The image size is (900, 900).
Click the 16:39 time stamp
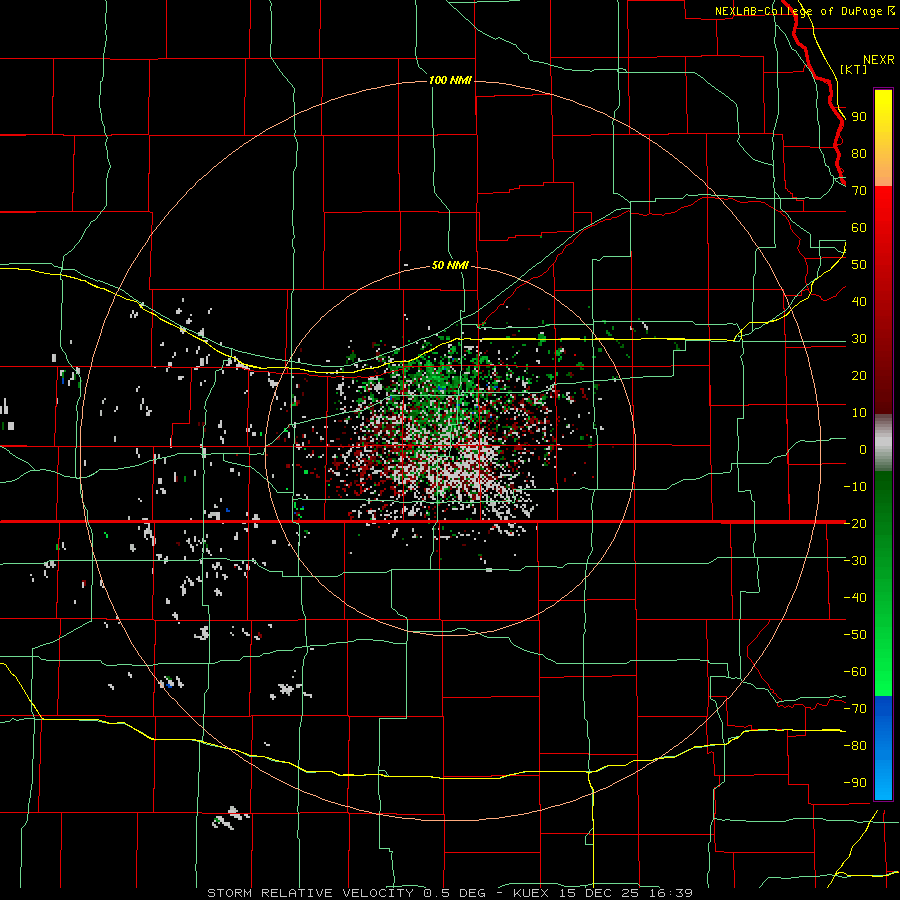click(x=670, y=893)
